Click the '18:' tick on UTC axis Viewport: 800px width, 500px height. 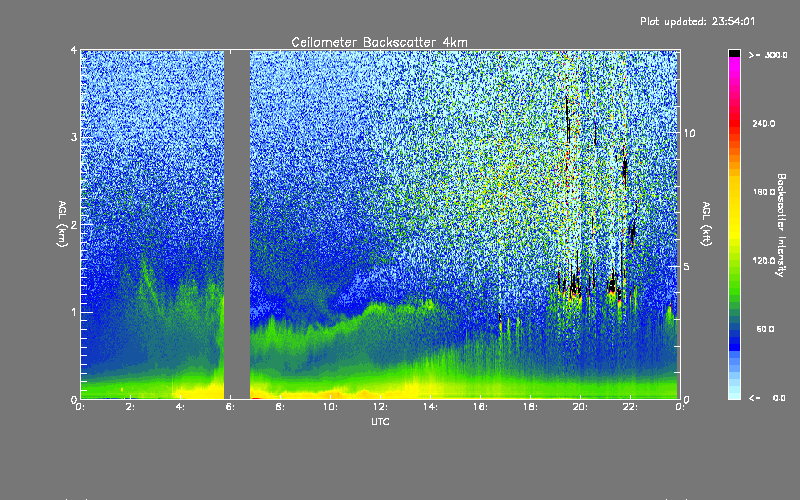tap(530, 407)
